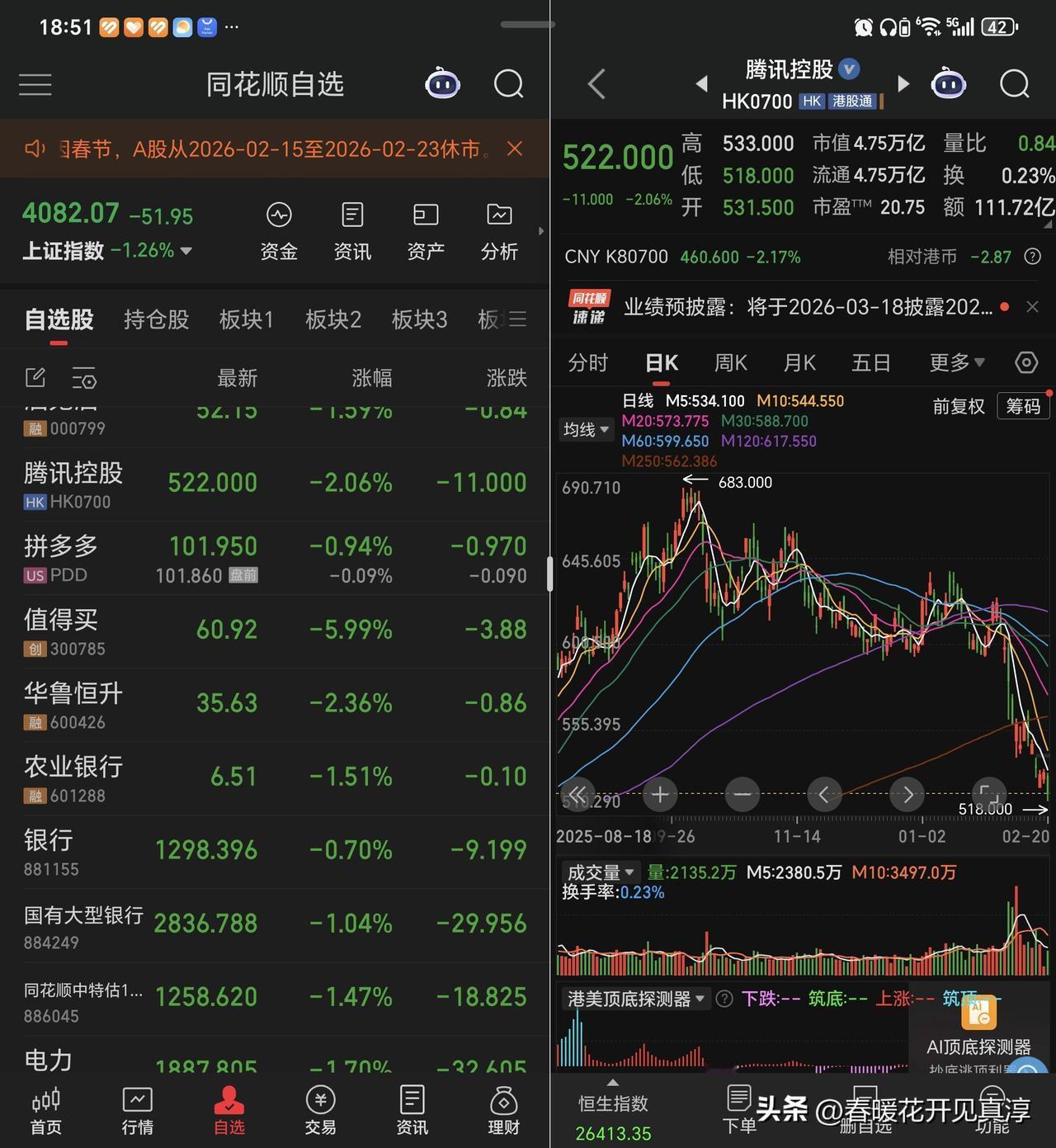Open the 值得买 300785 row

275,632
